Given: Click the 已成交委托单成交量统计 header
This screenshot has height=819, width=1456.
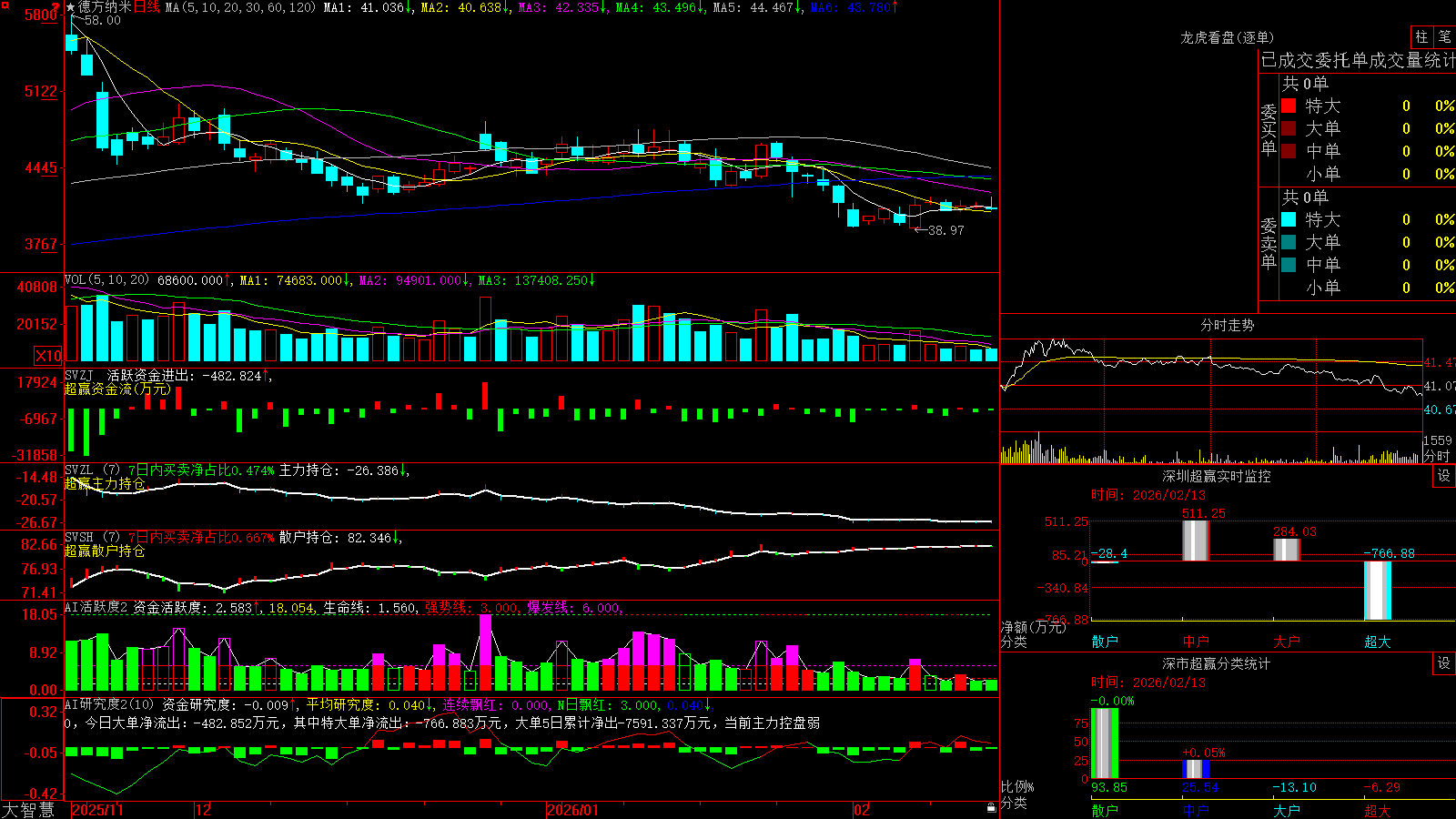Looking at the screenshot, I should click(1358, 61).
